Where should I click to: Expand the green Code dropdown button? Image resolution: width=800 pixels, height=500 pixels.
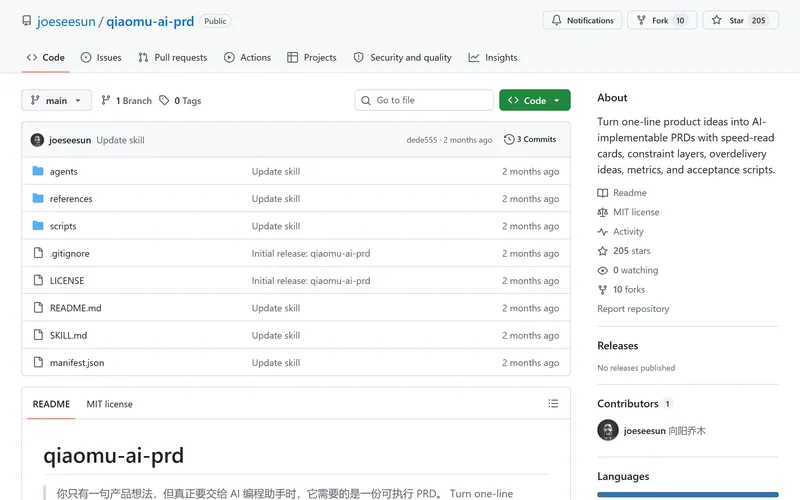click(535, 101)
